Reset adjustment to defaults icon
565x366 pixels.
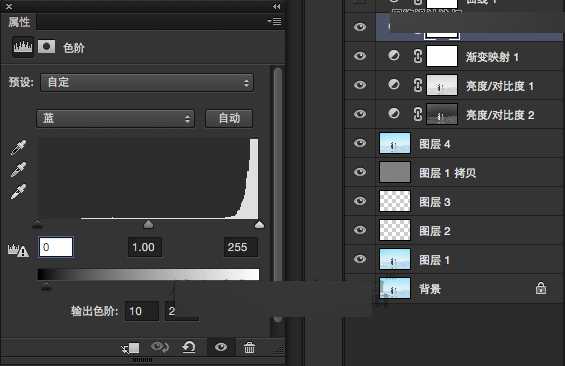[189, 348]
